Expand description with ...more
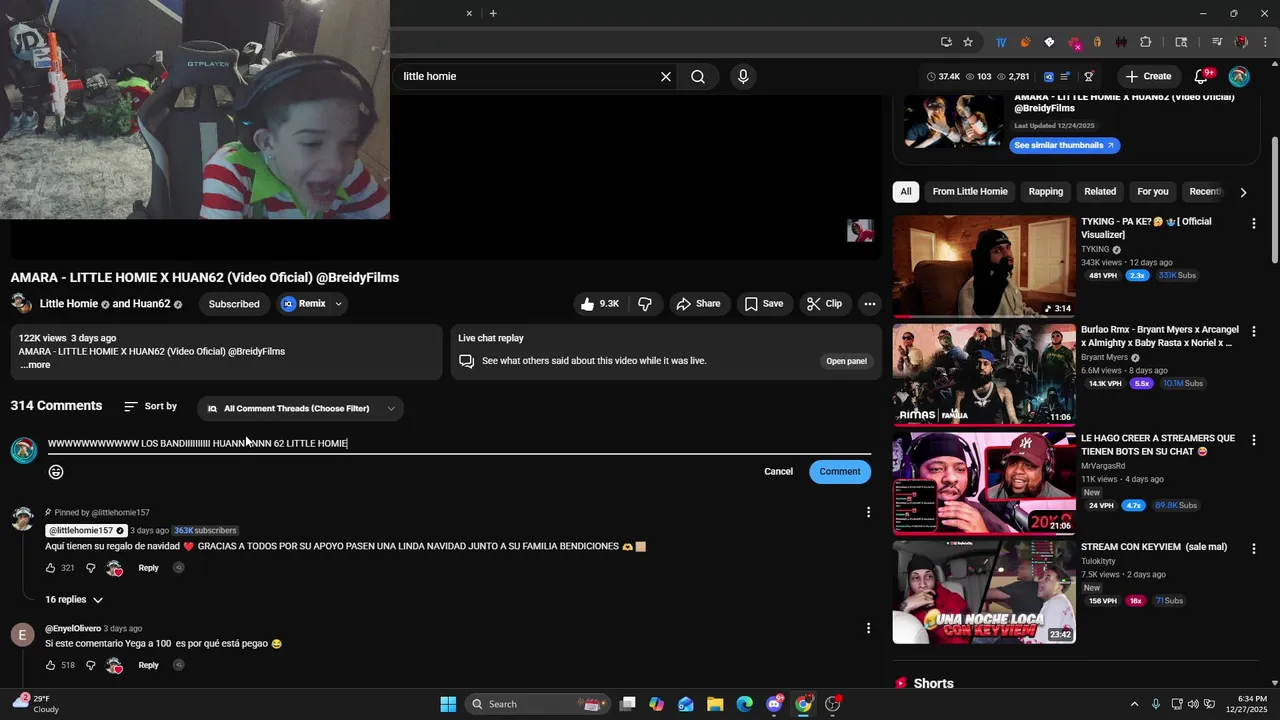This screenshot has height=720, width=1280. 35,365
